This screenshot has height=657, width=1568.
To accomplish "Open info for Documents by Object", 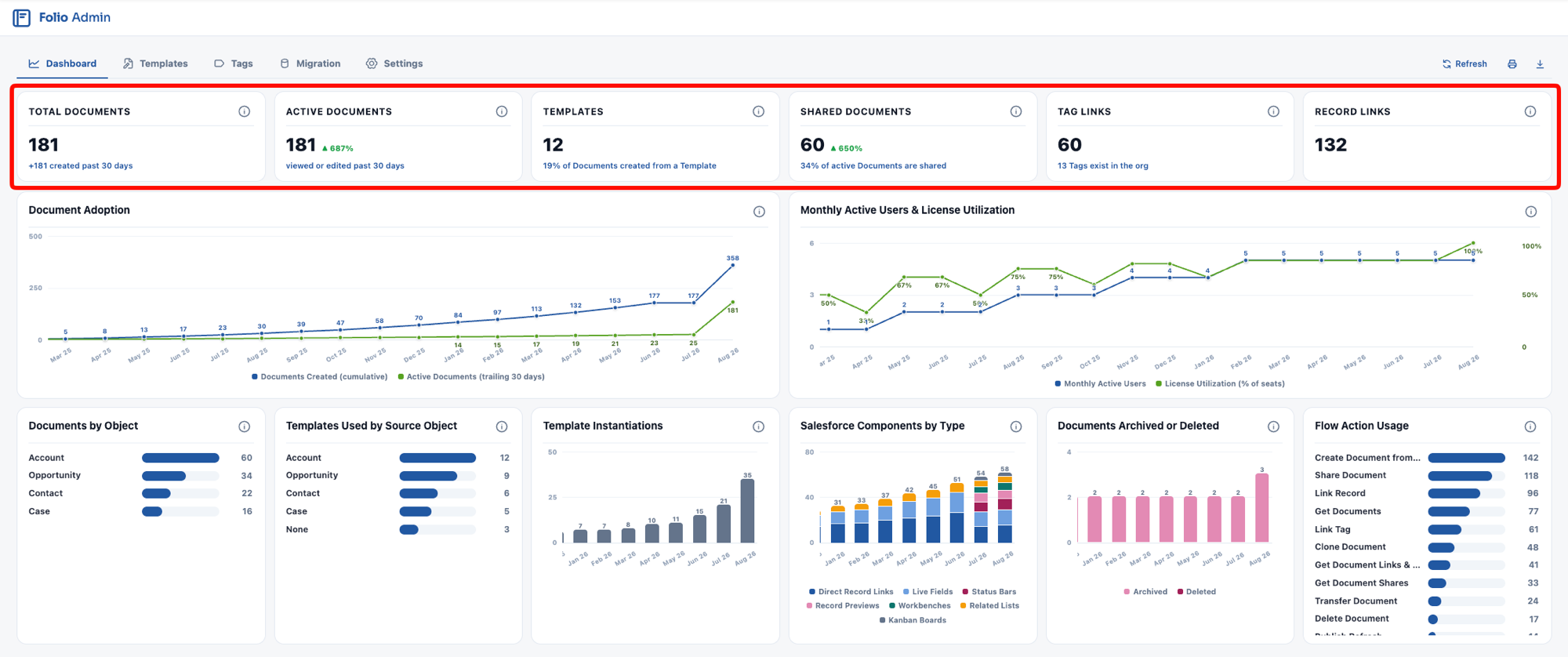I will click(245, 427).
